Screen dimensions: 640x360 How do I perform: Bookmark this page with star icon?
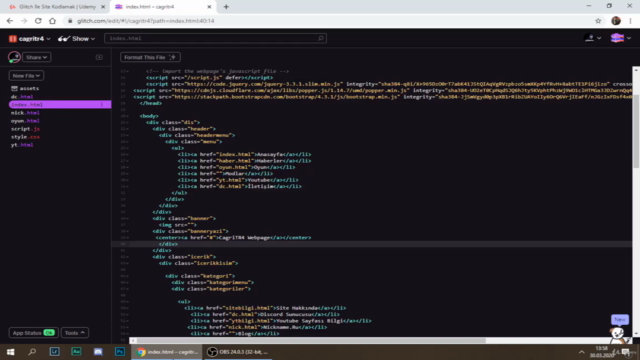pyautogui.click(x=598, y=21)
